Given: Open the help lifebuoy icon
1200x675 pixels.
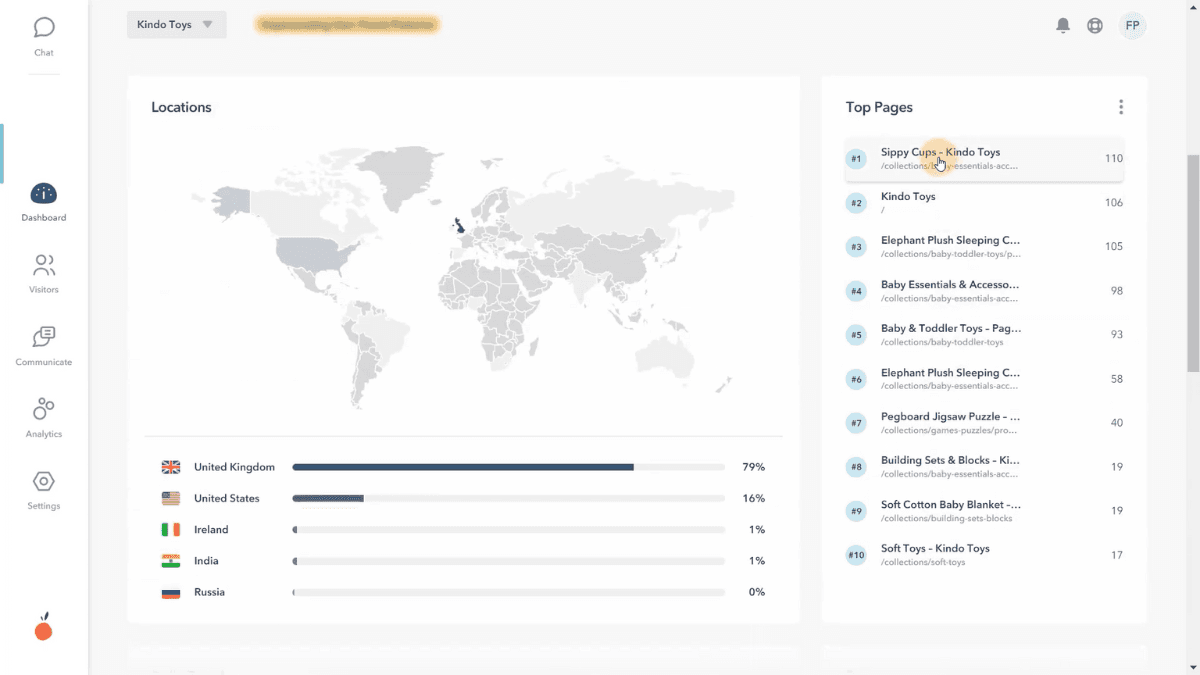Looking at the screenshot, I should [x=1095, y=26].
